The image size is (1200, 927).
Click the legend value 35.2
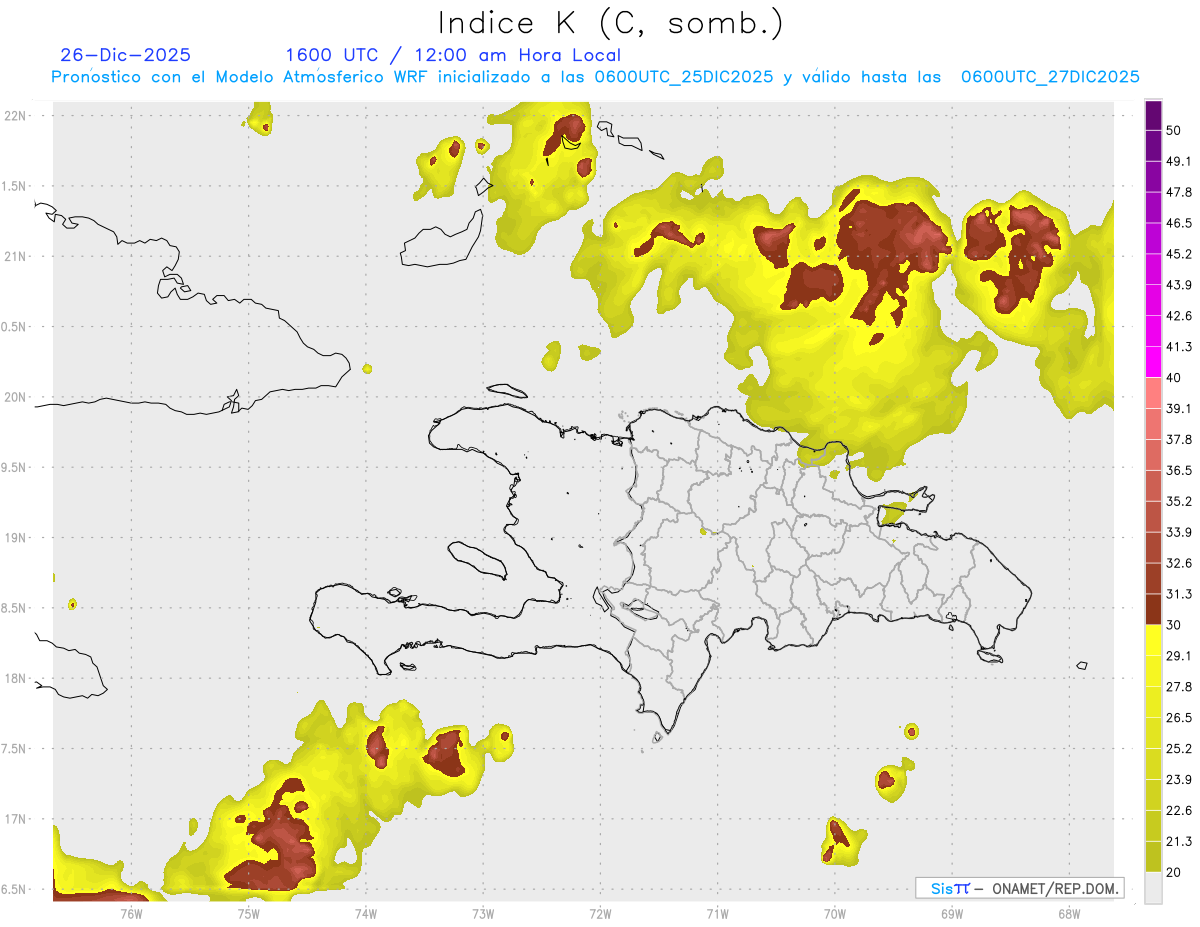click(1178, 501)
